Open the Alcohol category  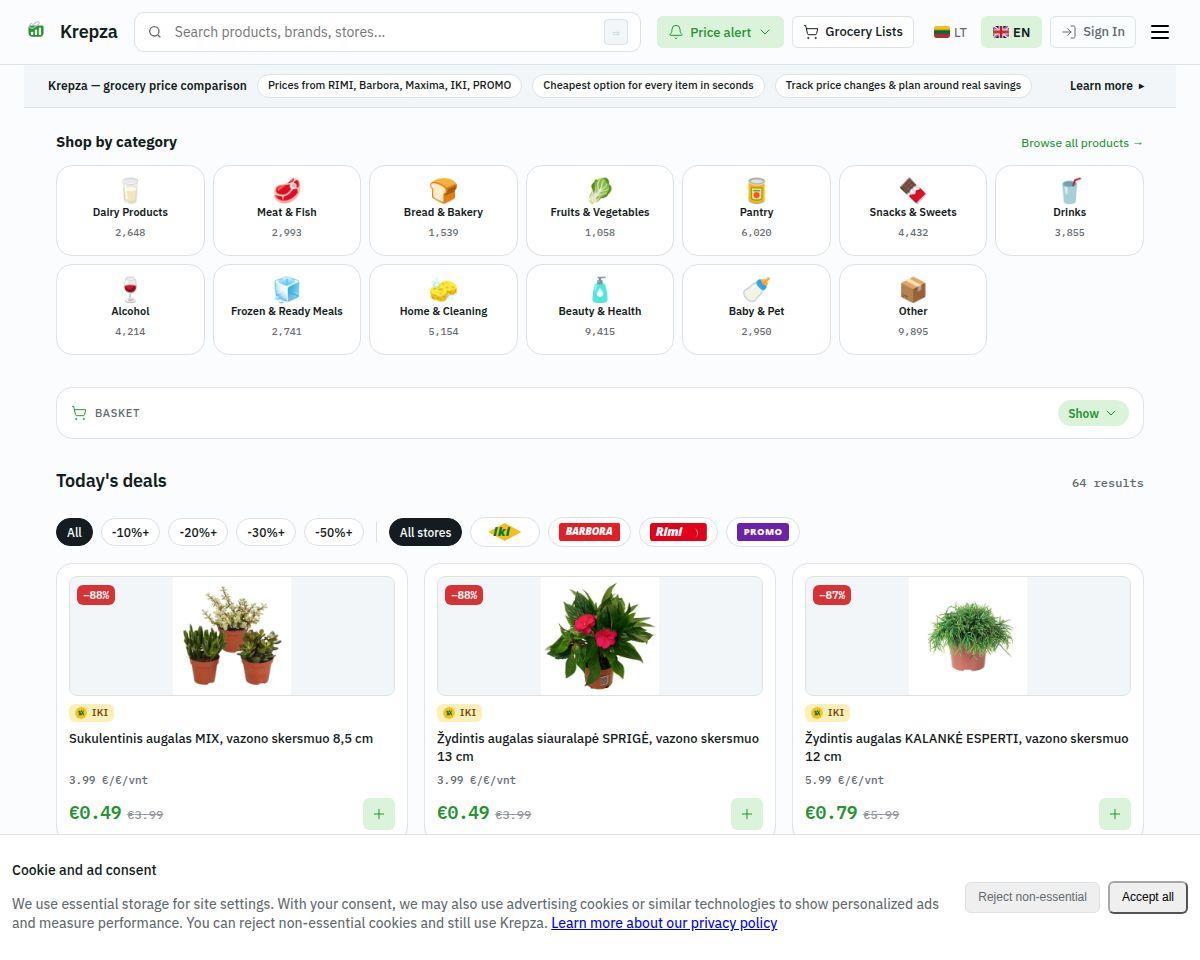click(130, 309)
